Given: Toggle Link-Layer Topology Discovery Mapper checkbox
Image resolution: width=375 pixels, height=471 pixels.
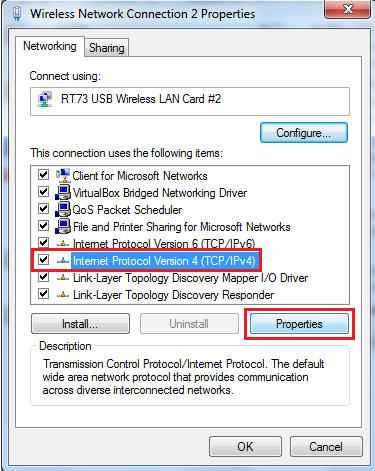Looking at the screenshot, I should (x=43, y=277).
